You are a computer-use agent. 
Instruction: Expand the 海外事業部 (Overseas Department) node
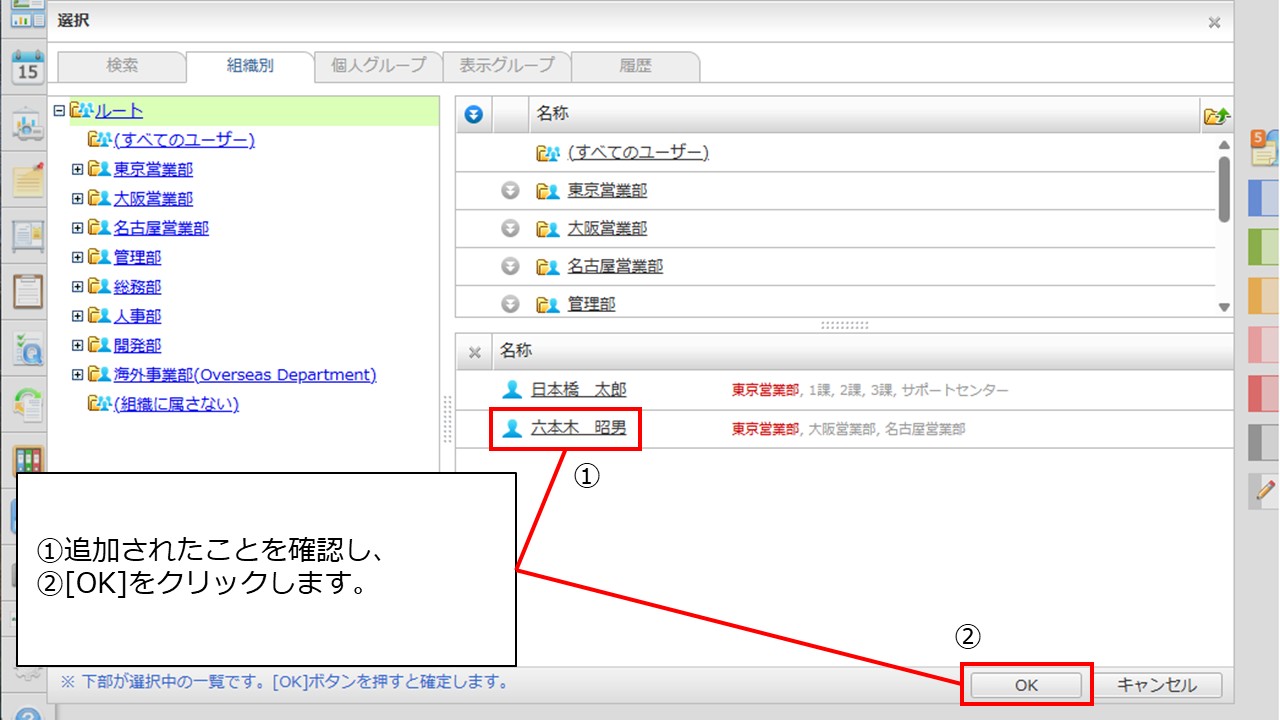point(78,375)
